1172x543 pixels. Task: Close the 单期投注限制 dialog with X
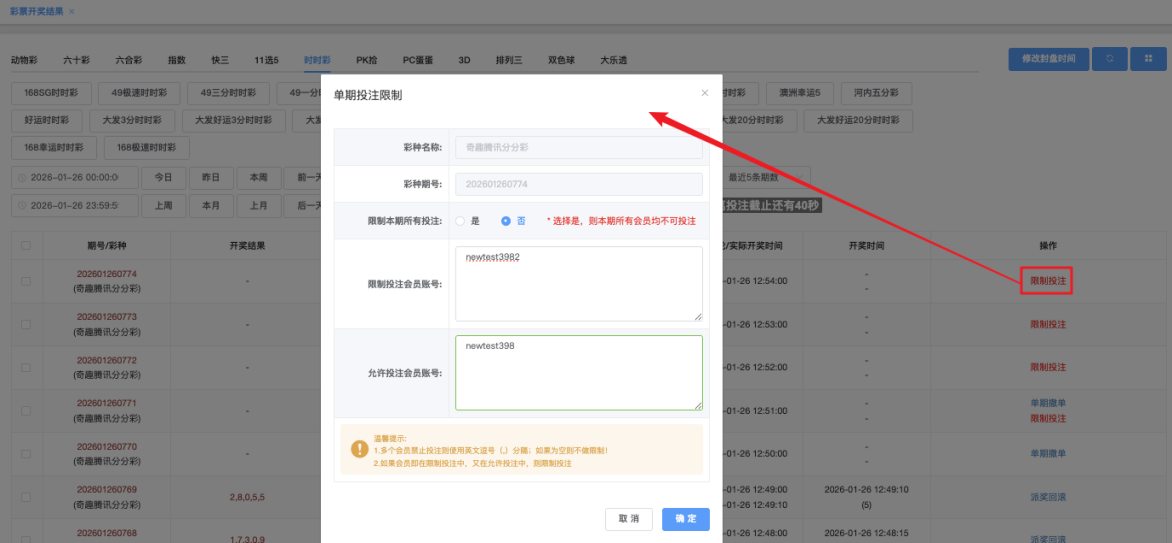click(x=704, y=93)
